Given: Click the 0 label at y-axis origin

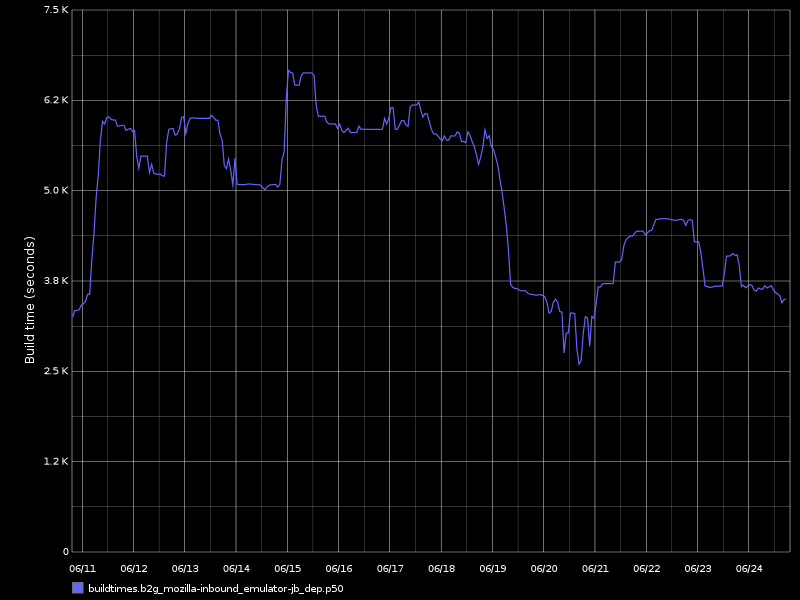Looking at the screenshot, I should (x=66, y=551).
